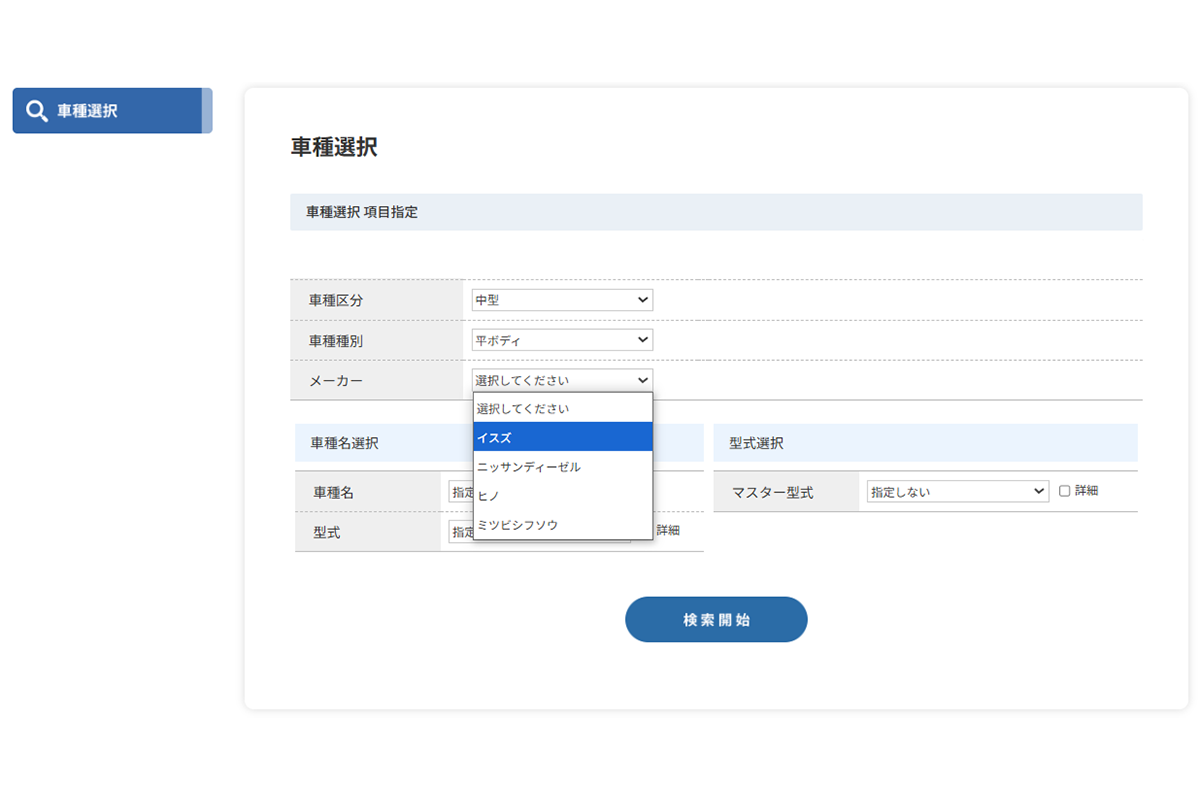Viewport: 1200px width, 800px height.
Task: Click the メーカー row label
Action: click(336, 381)
